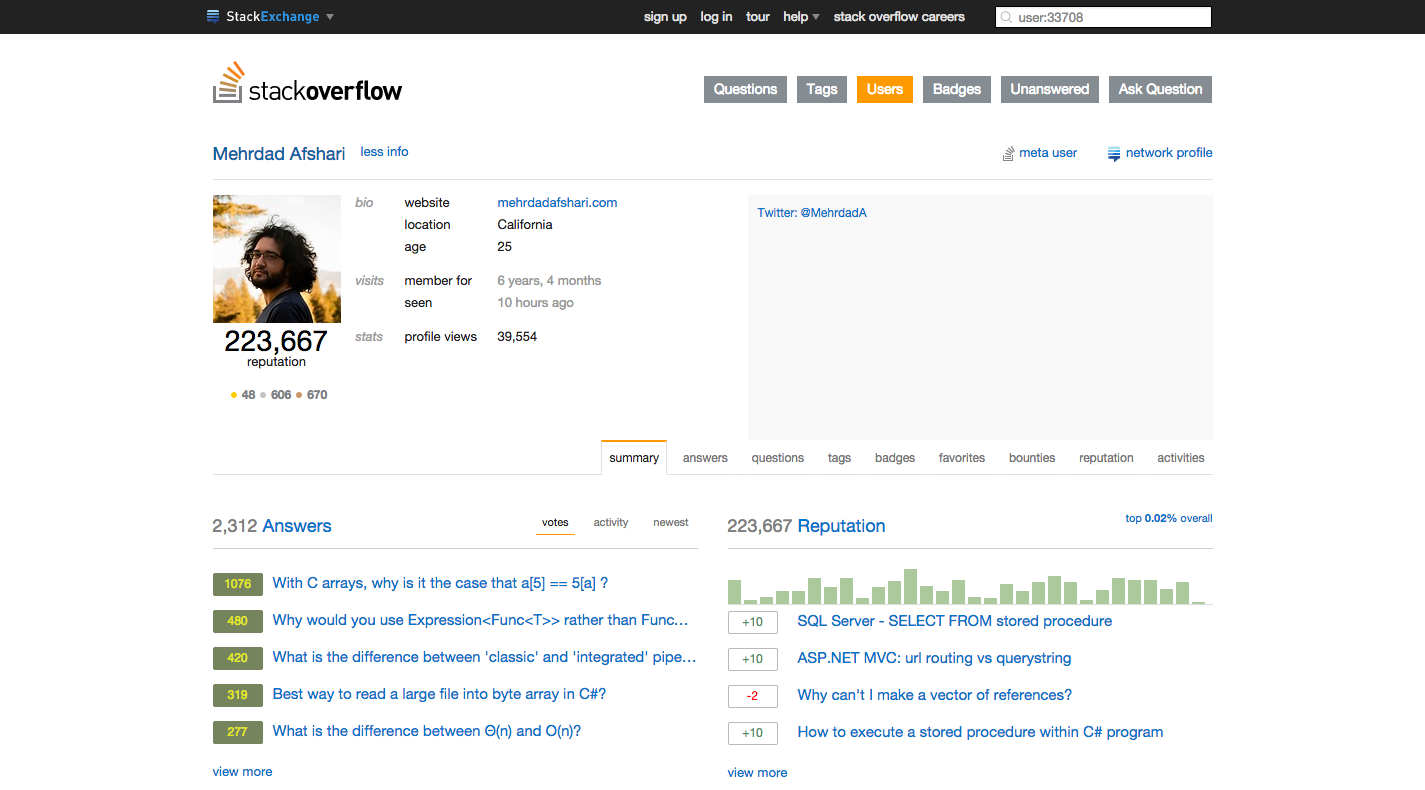The height and width of the screenshot is (790, 1425).
Task: Open the reputation tab
Action: click(x=1106, y=458)
